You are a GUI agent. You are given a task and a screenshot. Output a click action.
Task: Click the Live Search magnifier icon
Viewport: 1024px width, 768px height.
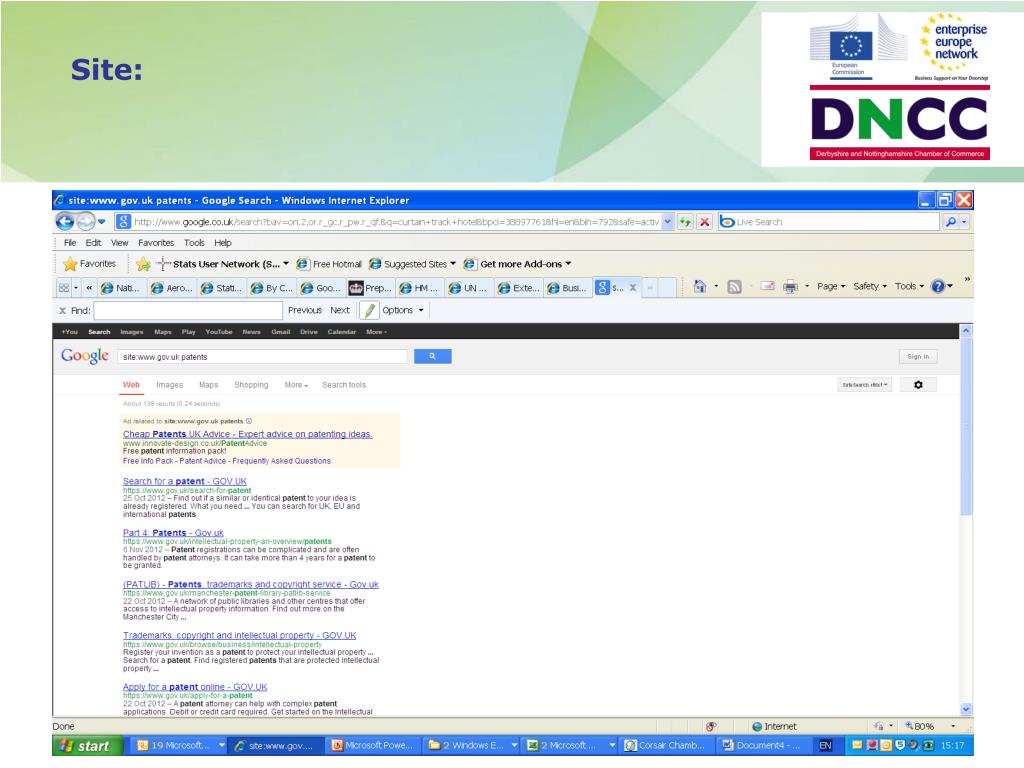click(x=951, y=222)
